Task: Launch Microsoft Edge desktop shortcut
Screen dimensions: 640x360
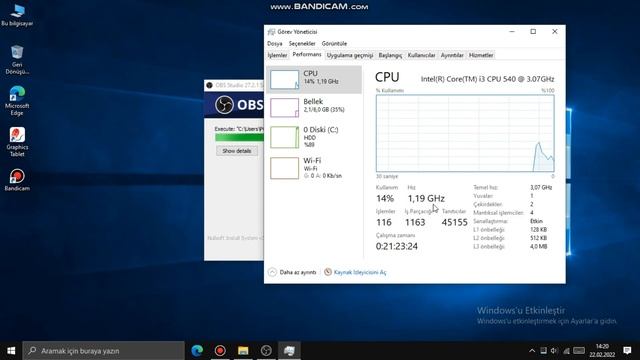Action: click(17, 101)
